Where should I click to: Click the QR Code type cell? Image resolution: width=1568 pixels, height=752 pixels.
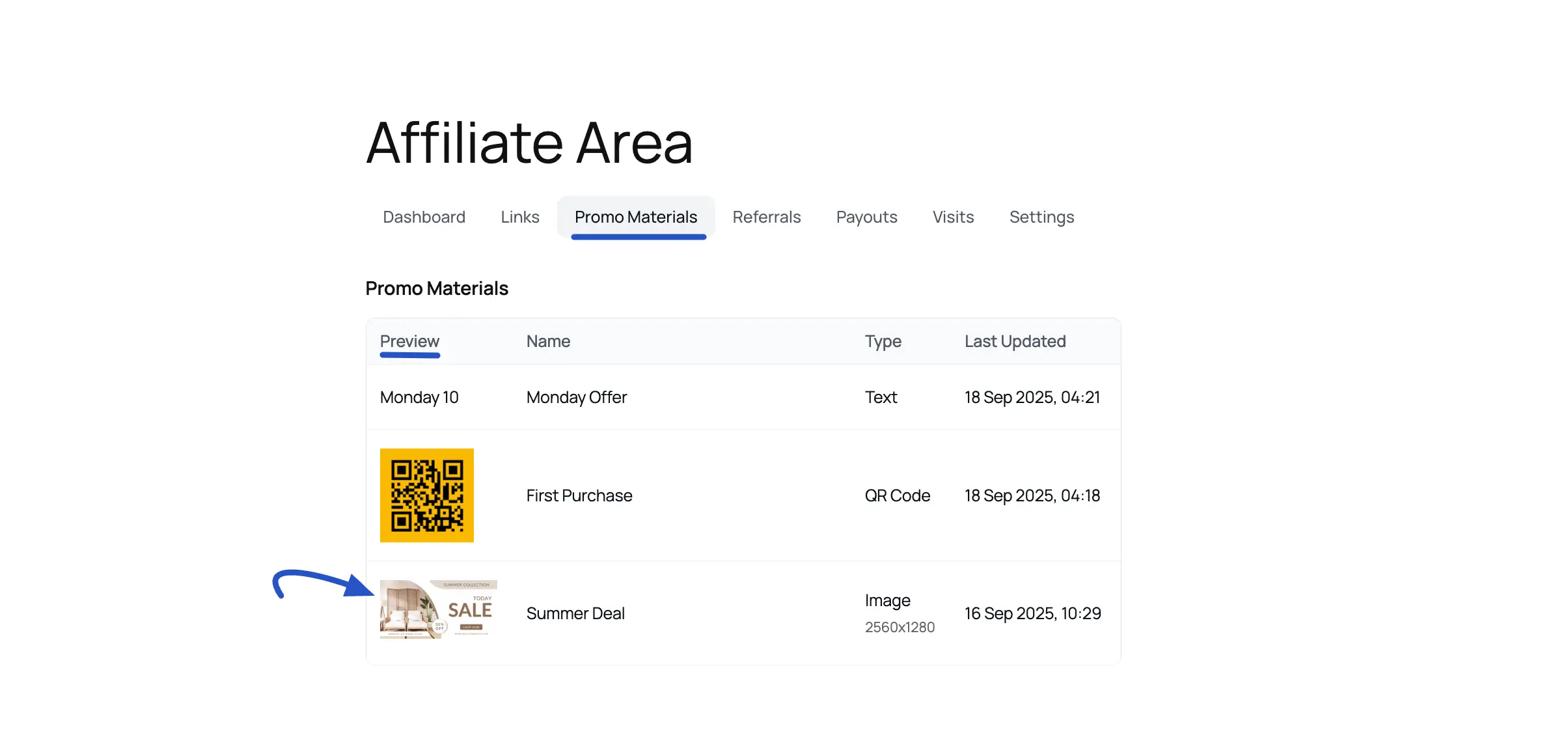tap(897, 495)
